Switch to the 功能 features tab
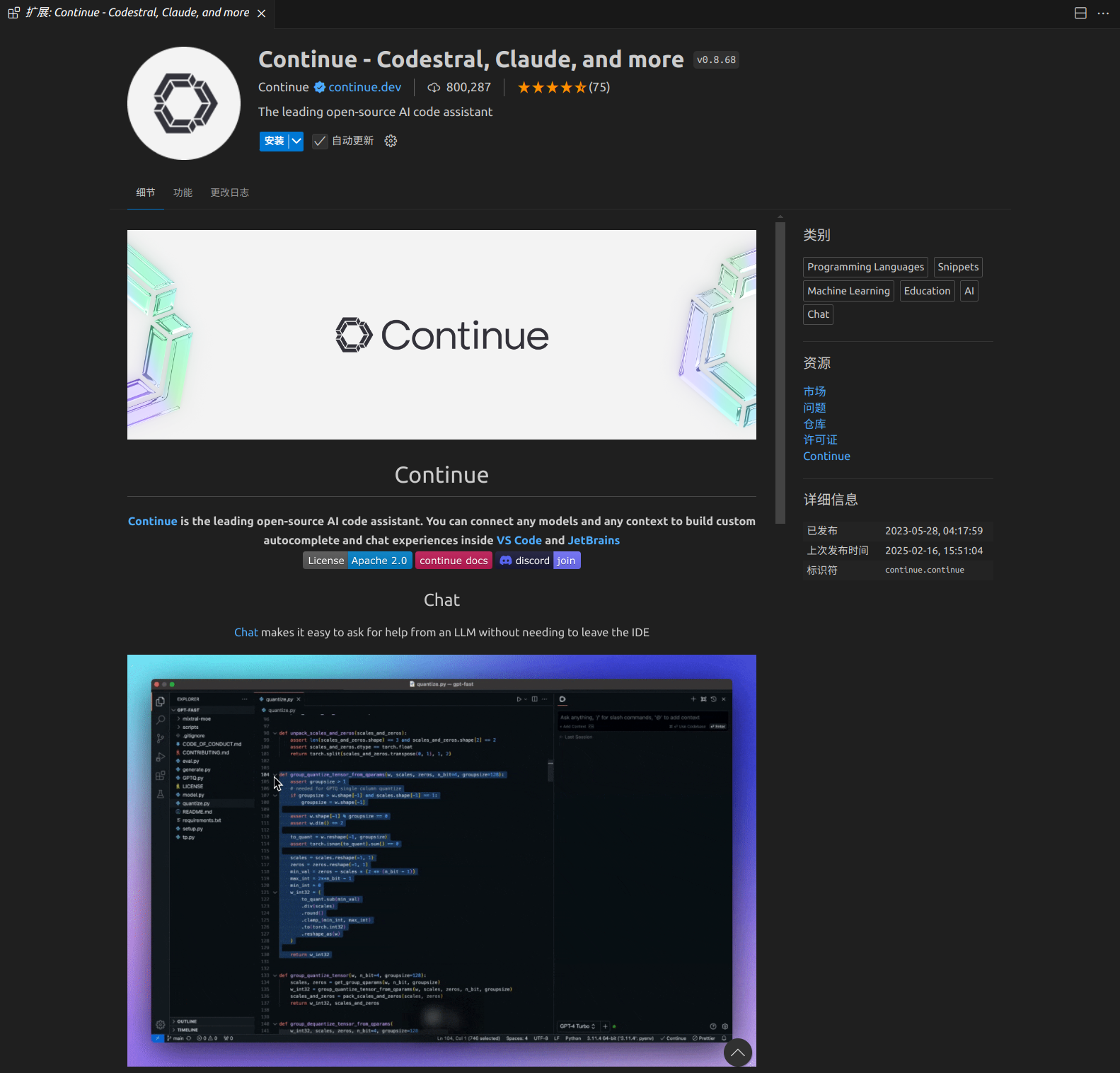This screenshot has height=1073, width=1120. (183, 193)
